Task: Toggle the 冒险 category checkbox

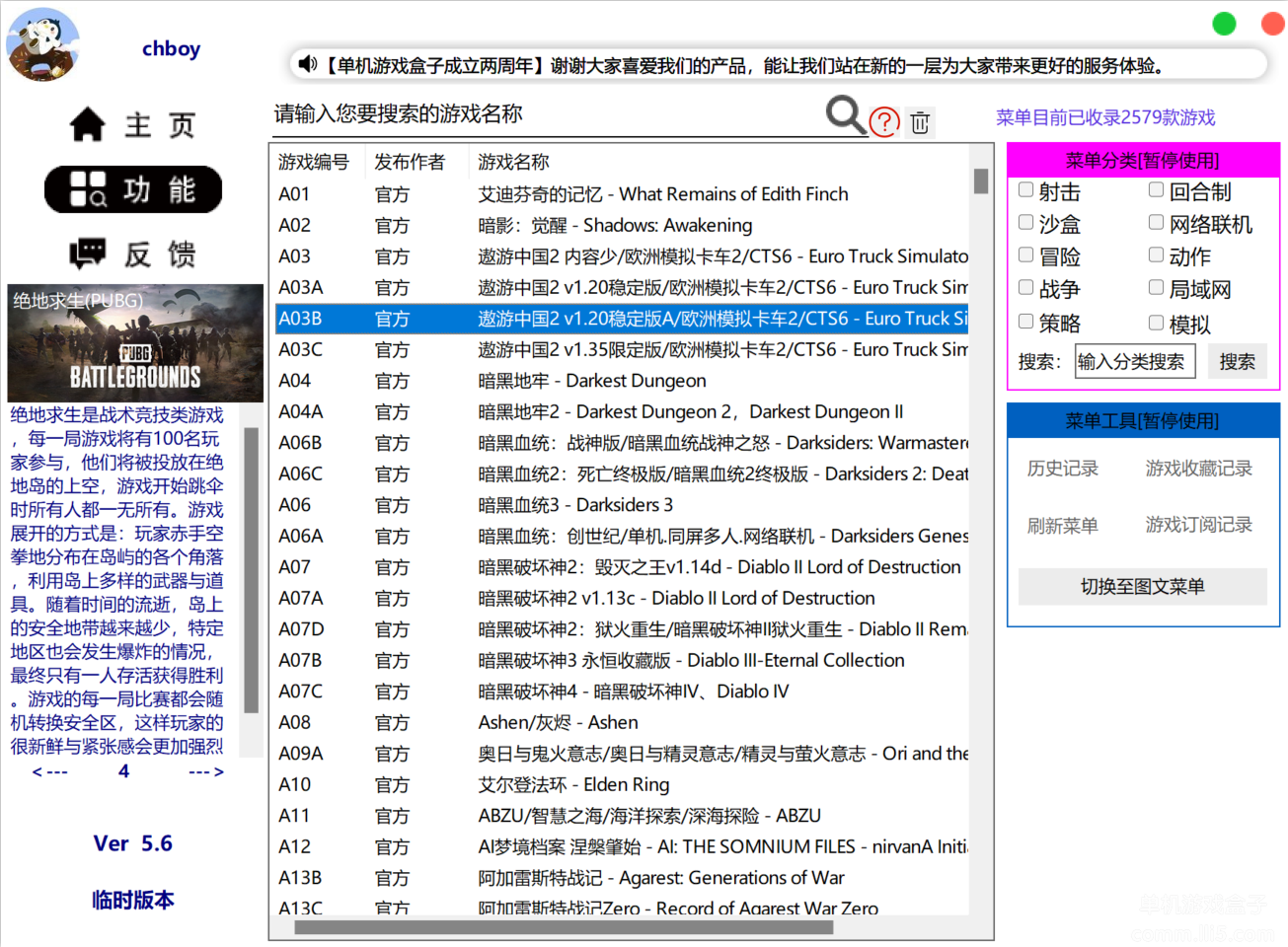Action: click(1026, 255)
